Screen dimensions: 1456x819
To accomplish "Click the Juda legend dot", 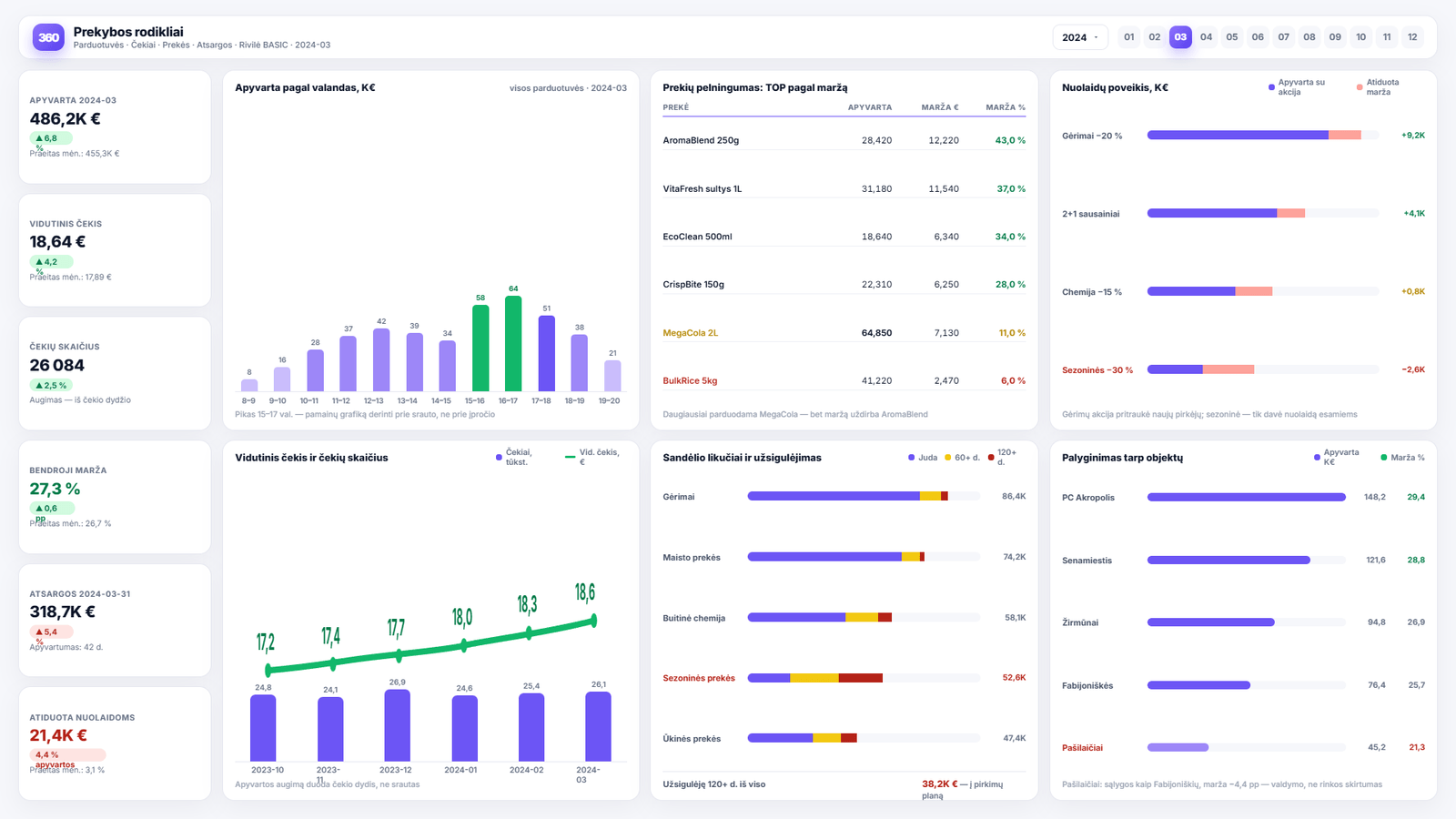I will coord(911,458).
